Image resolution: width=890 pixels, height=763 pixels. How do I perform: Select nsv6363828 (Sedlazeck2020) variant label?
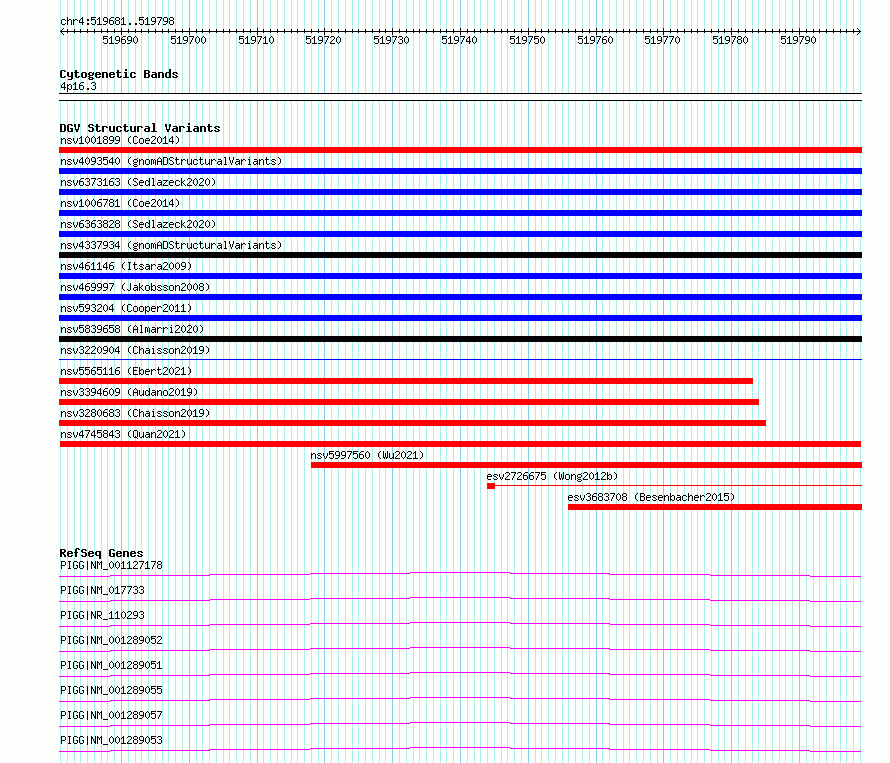(138, 224)
